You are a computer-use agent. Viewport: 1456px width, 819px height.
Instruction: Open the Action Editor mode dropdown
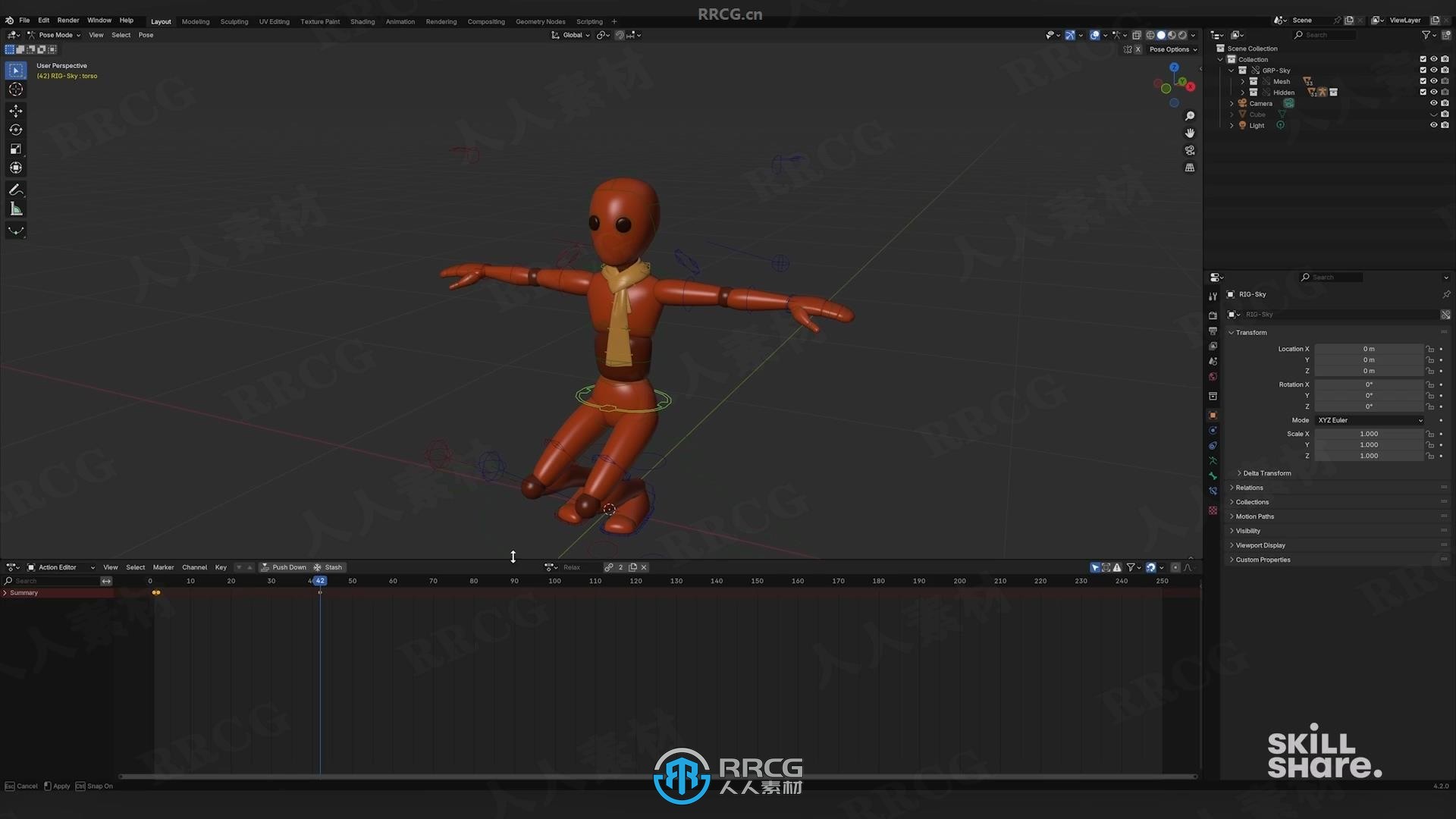pyautogui.click(x=61, y=567)
